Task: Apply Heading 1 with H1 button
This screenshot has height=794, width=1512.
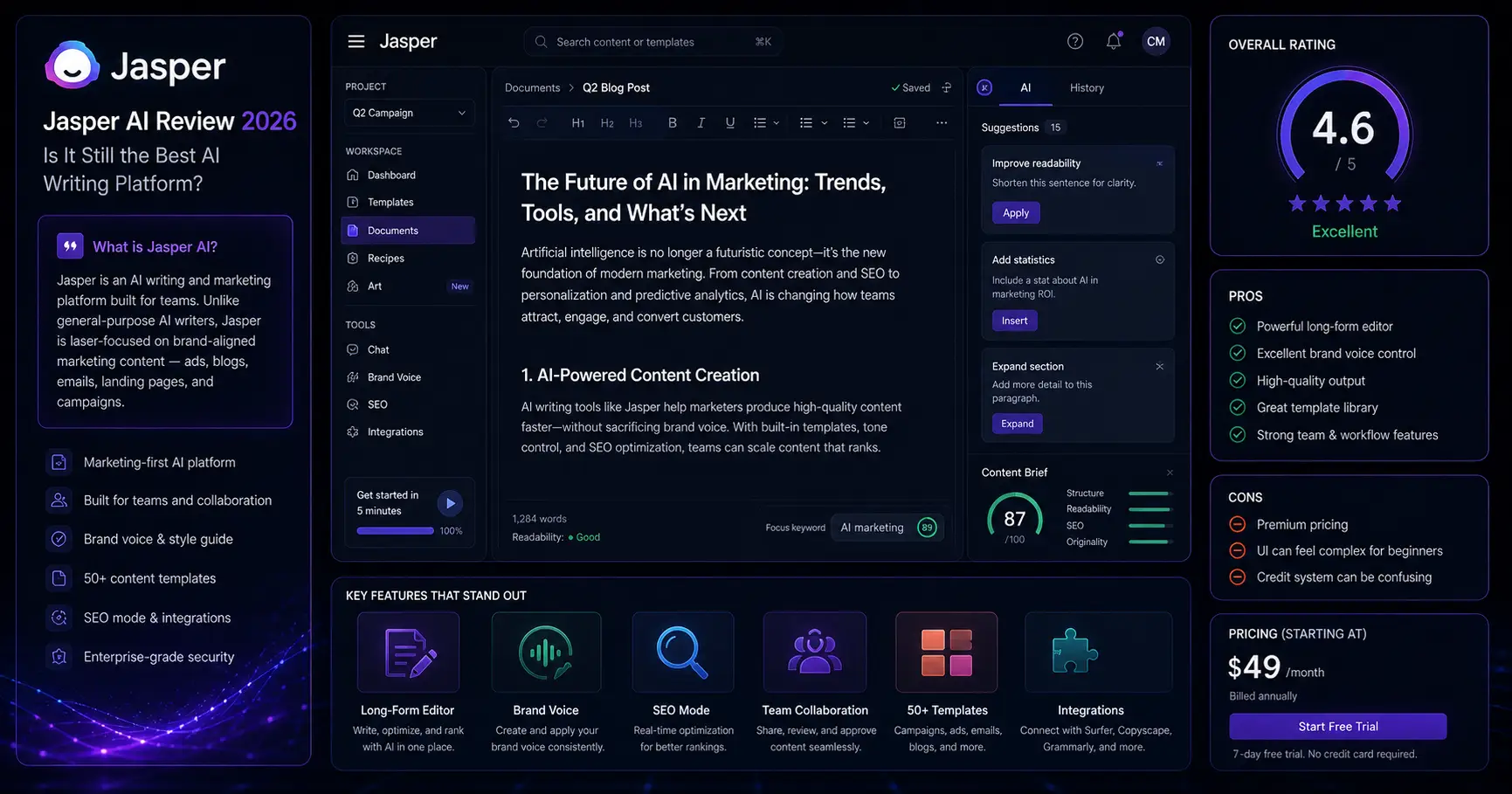Action: [x=577, y=123]
